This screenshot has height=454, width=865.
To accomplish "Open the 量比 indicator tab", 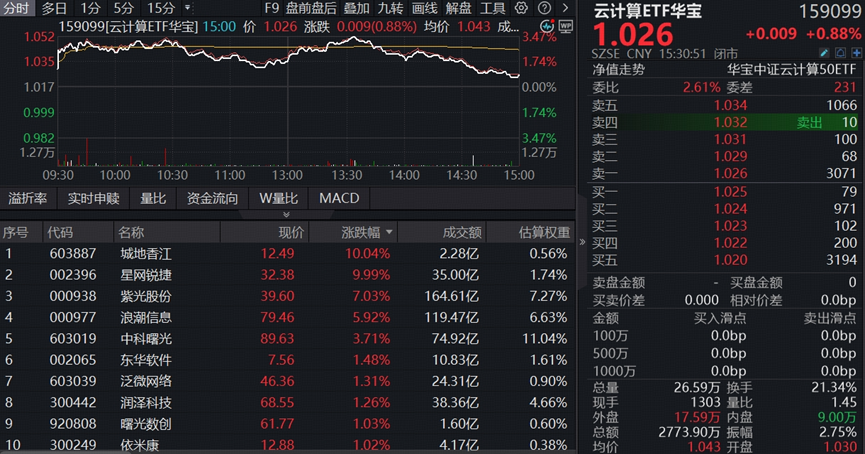I will click(153, 199).
